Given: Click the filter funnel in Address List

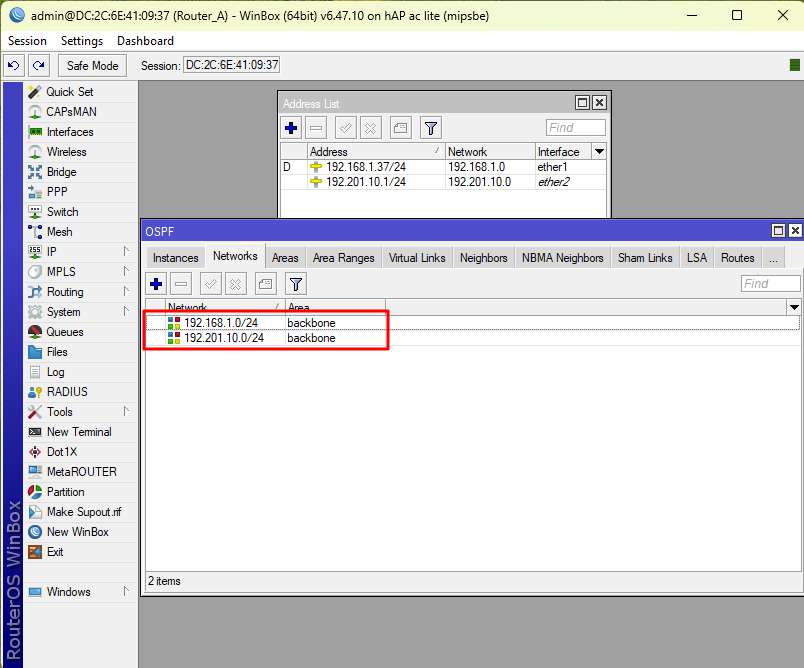Looking at the screenshot, I should [x=430, y=128].
